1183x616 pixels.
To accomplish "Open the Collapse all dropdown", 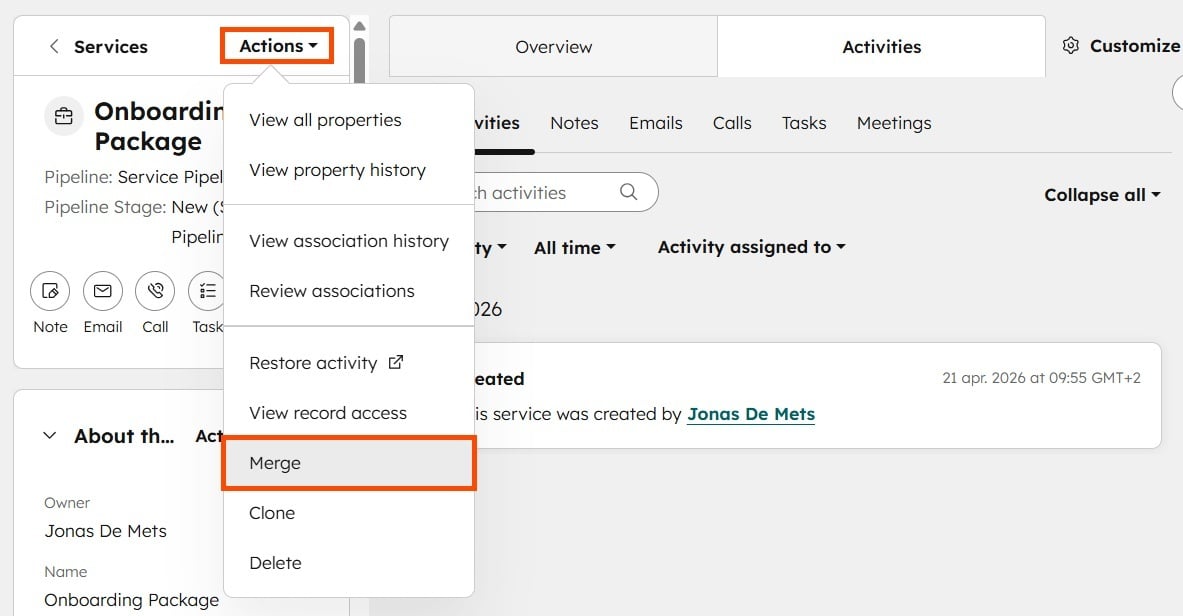I will [1102, 195].
